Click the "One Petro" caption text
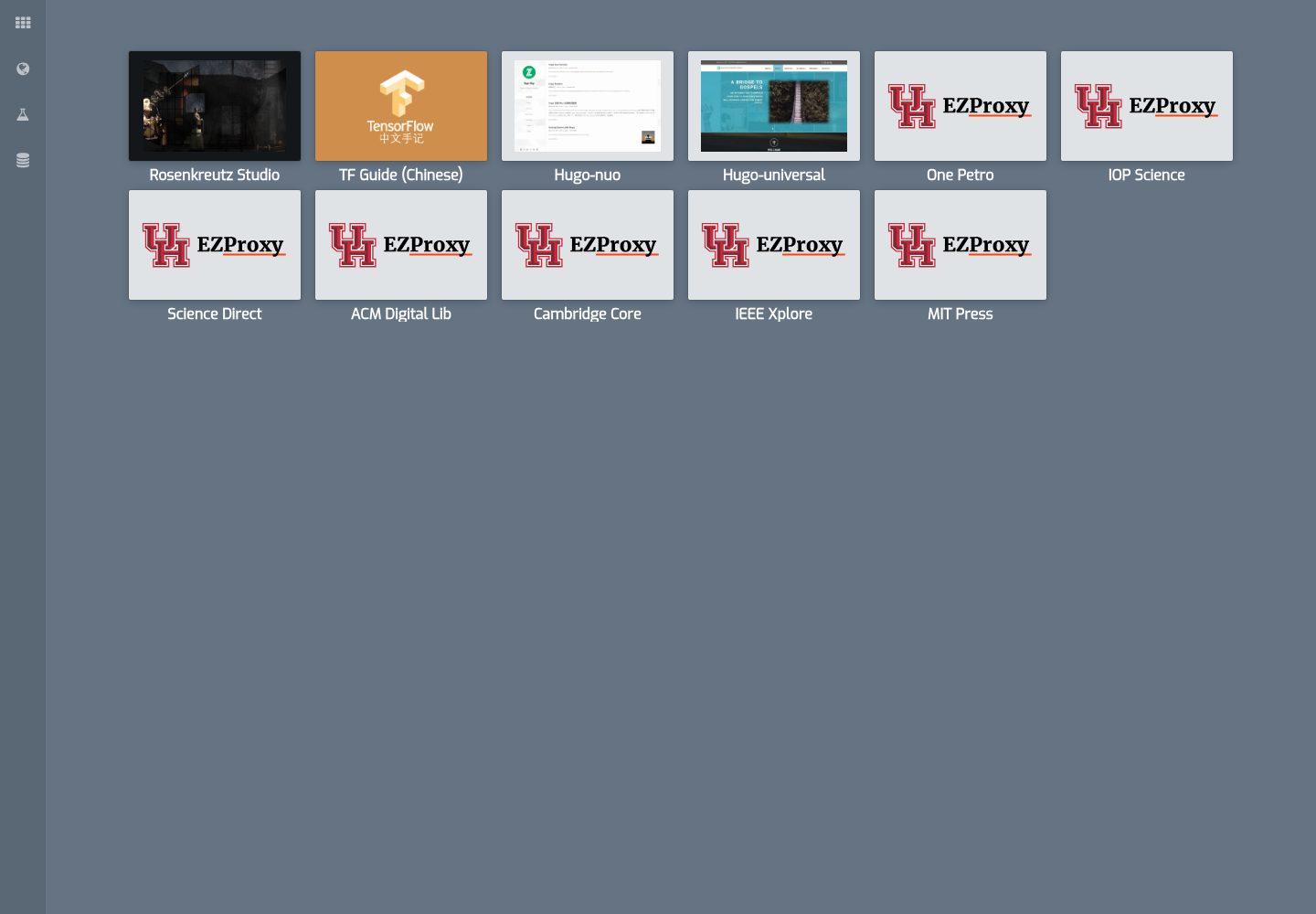 [960, 175]
